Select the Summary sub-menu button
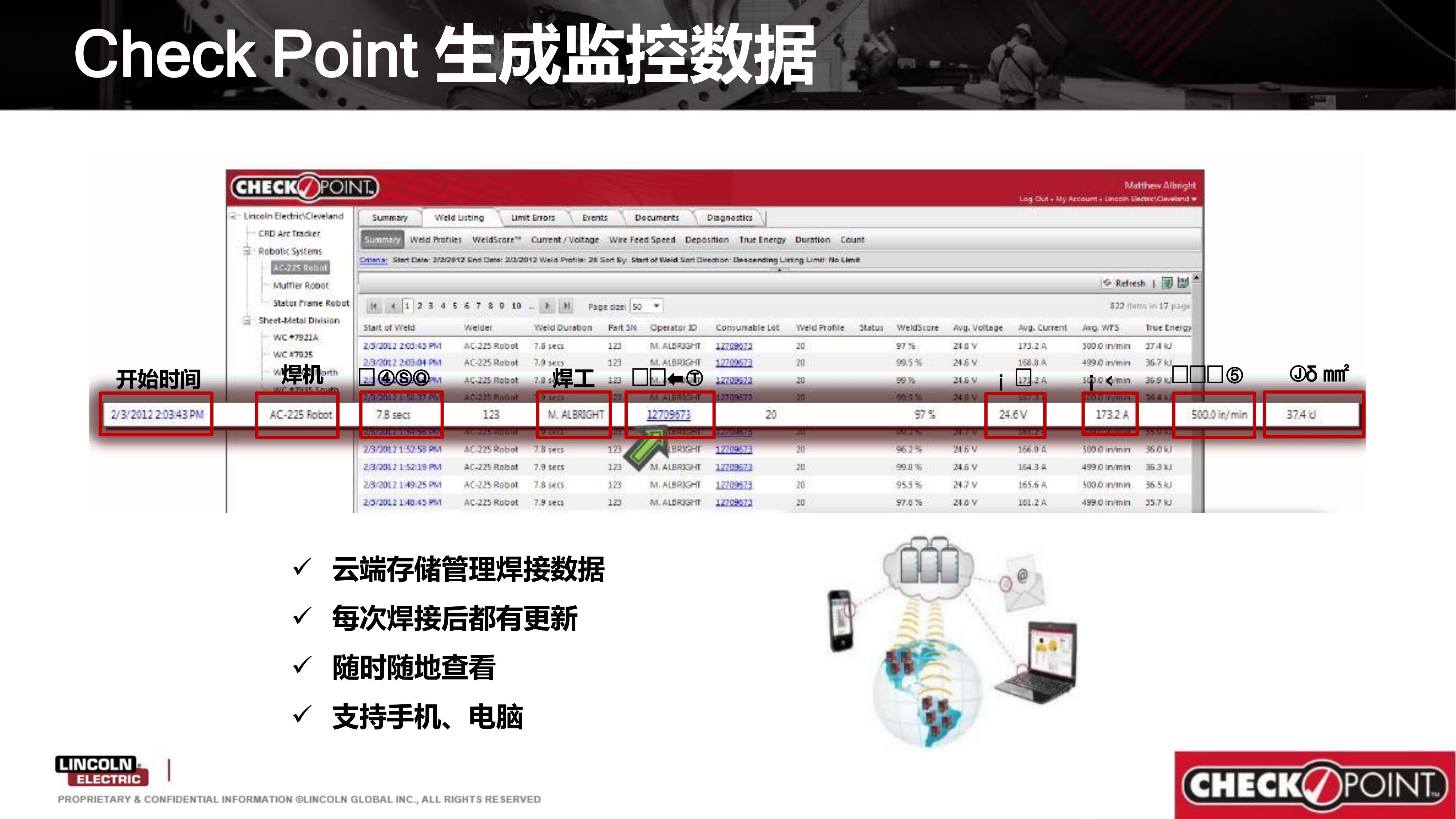Image resolution: width=1456 pixels, height=819 pixels. pyautogui.click(x=382, y=240)
